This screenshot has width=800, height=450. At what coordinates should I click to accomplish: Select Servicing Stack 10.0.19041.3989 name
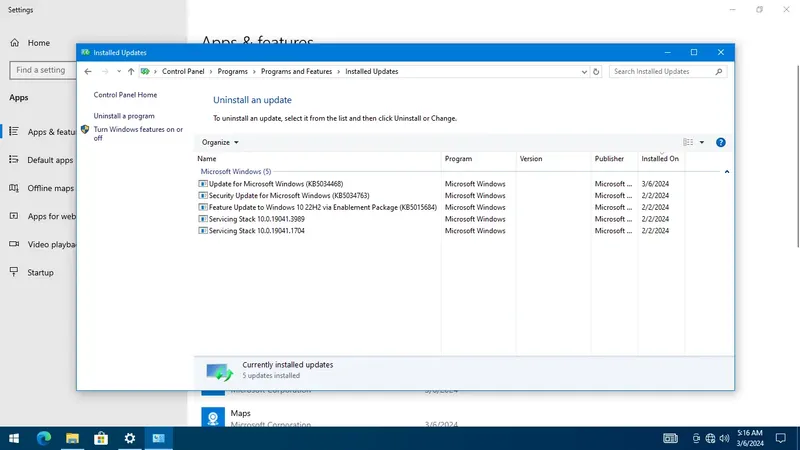[257, 219]
